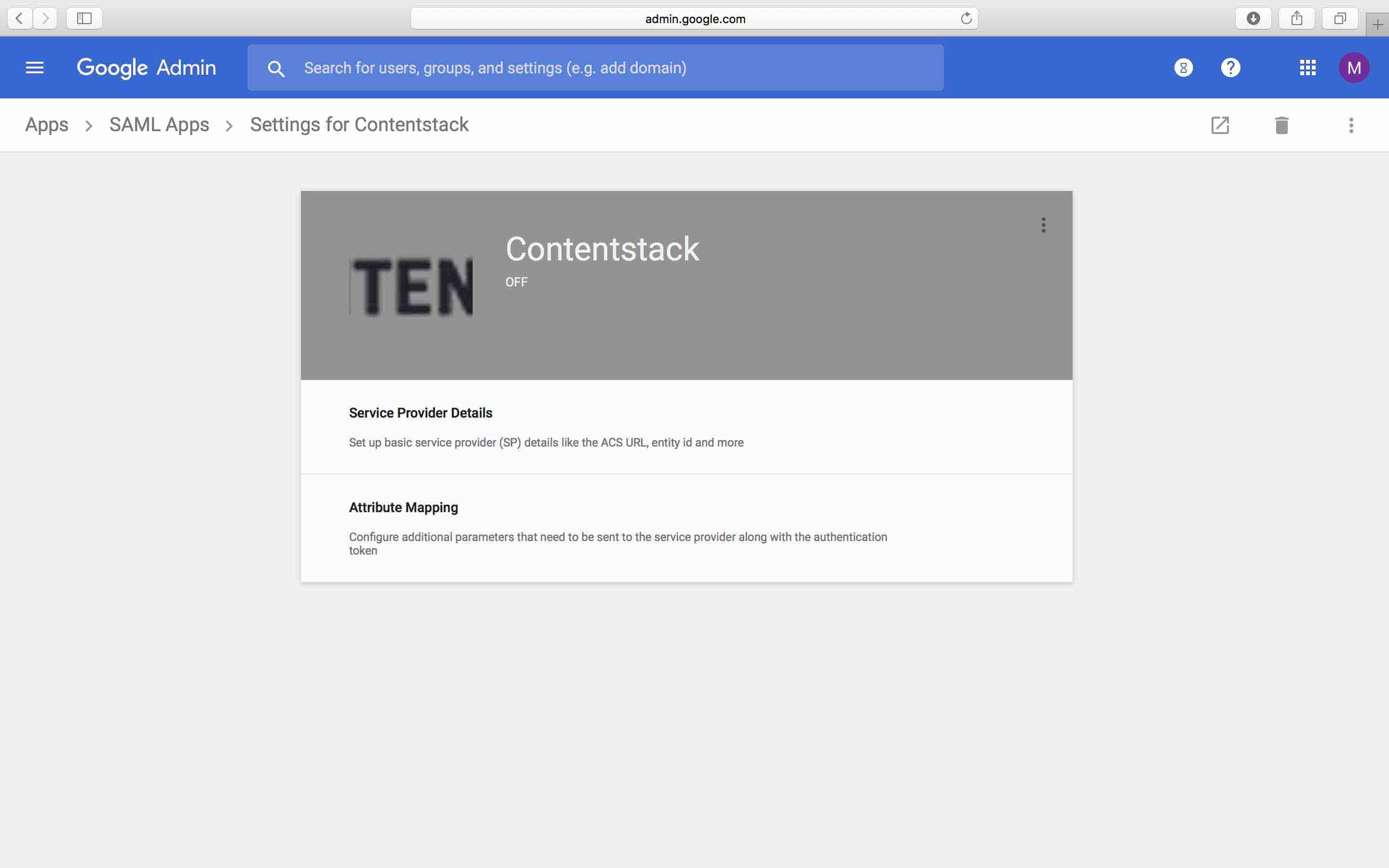This screenshot has height=868, width=1389.
Task: Toggle the Safari sidebar button
Action: [84, 18]
